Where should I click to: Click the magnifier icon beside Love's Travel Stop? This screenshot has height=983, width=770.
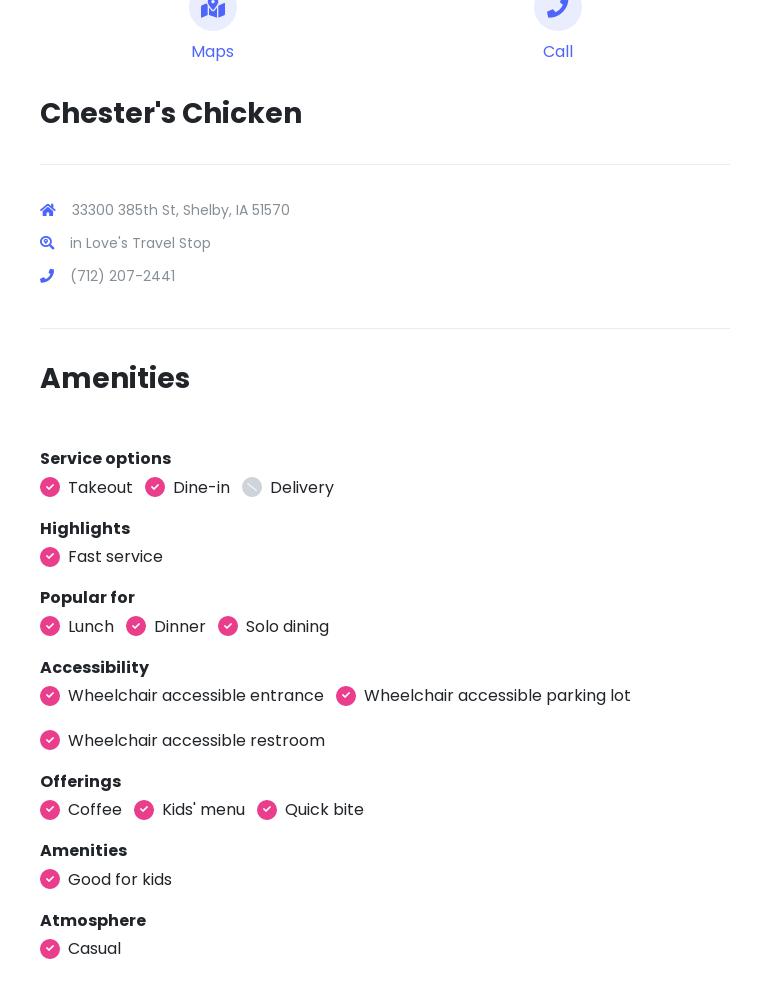point(47,243)
